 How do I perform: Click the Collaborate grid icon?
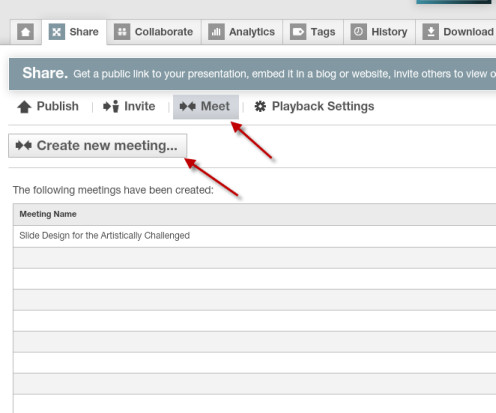click(x=122, y=32)
